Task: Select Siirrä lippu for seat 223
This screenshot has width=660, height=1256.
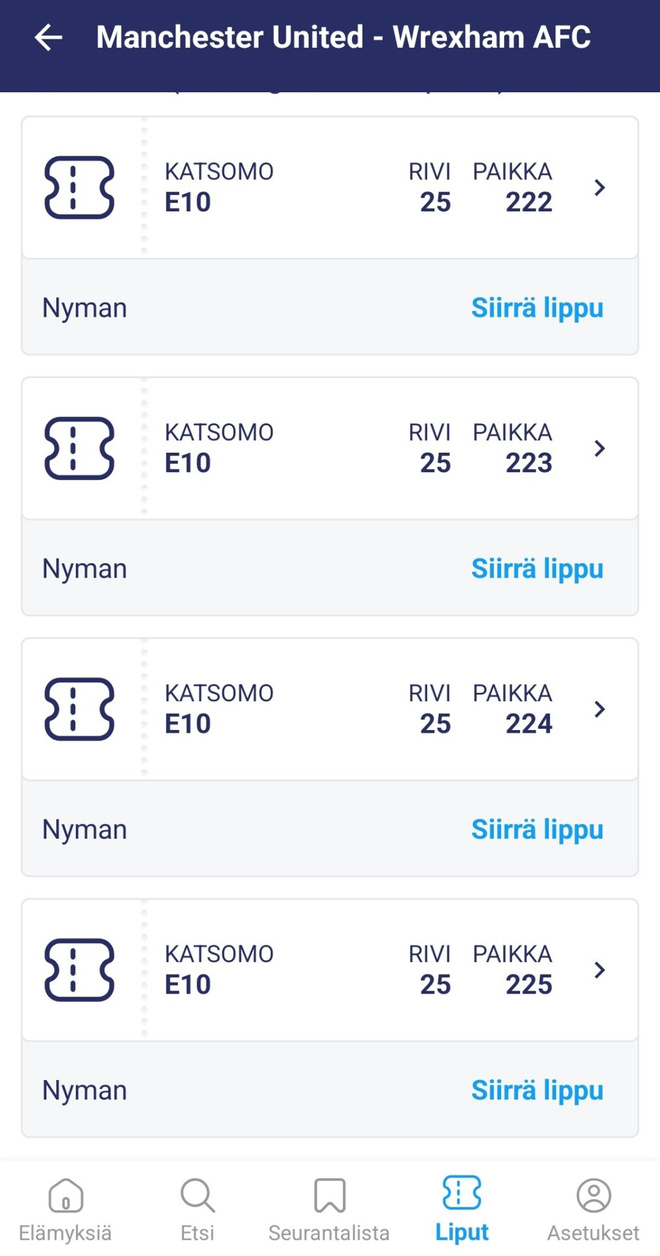Action: pos(537,569)
